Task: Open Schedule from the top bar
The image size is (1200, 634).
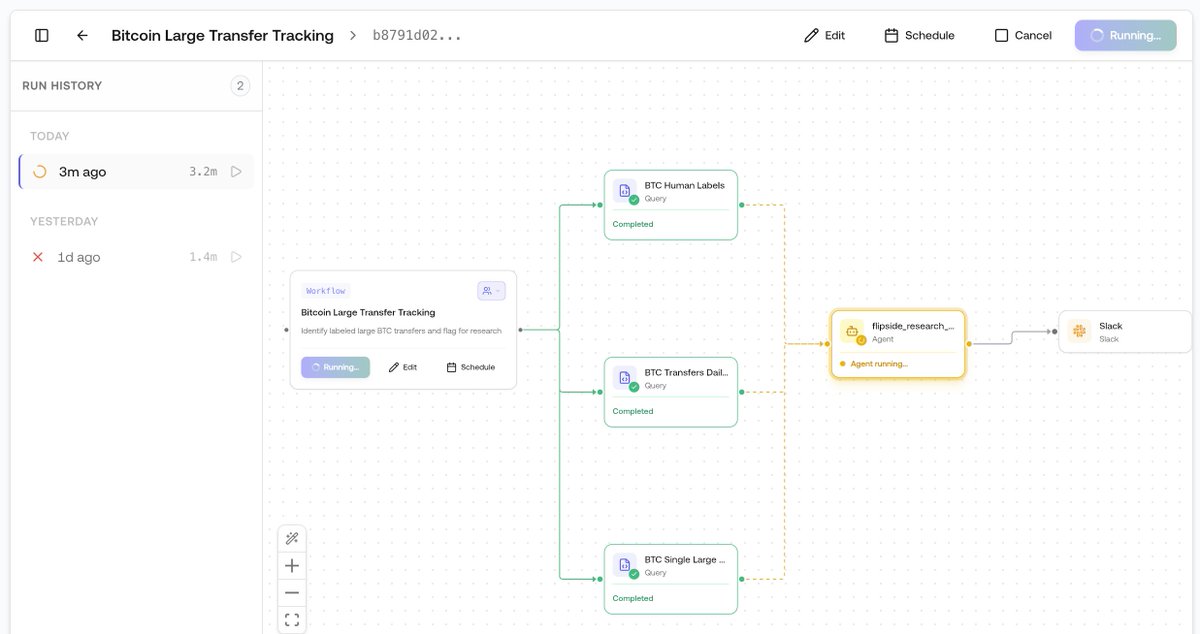Action: coord(919,35)
